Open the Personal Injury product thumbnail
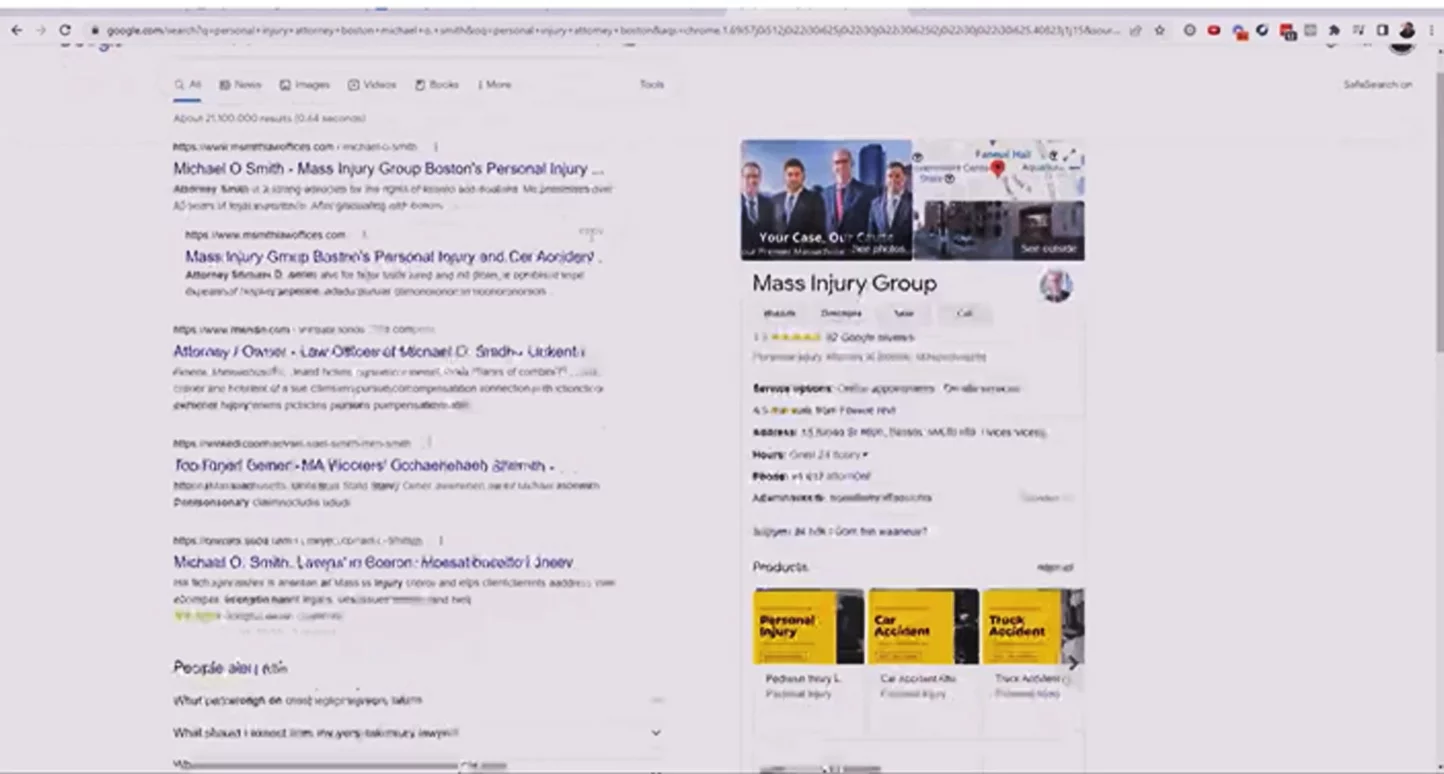The width and height of the screenshot is (1444, 774). (808, 626)
